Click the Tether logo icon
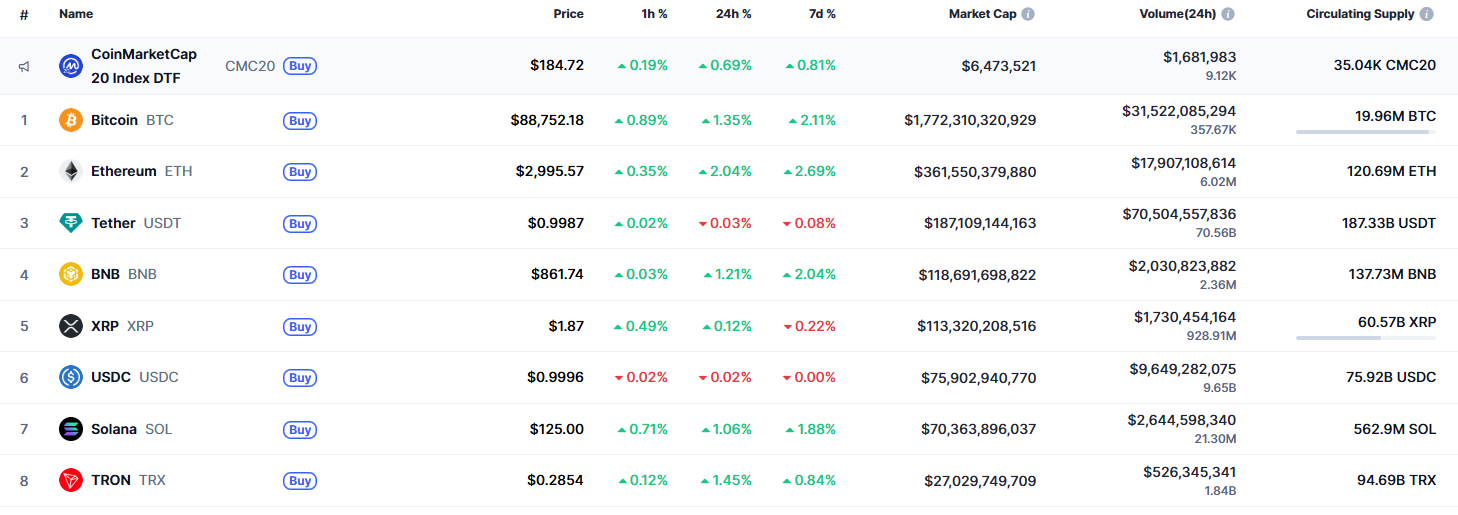 pos(71,223)
